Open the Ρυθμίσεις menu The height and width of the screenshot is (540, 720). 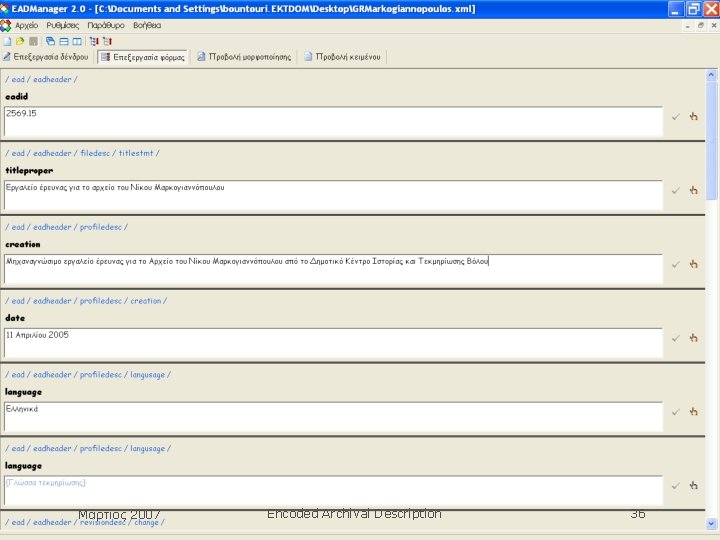point(62,26)
